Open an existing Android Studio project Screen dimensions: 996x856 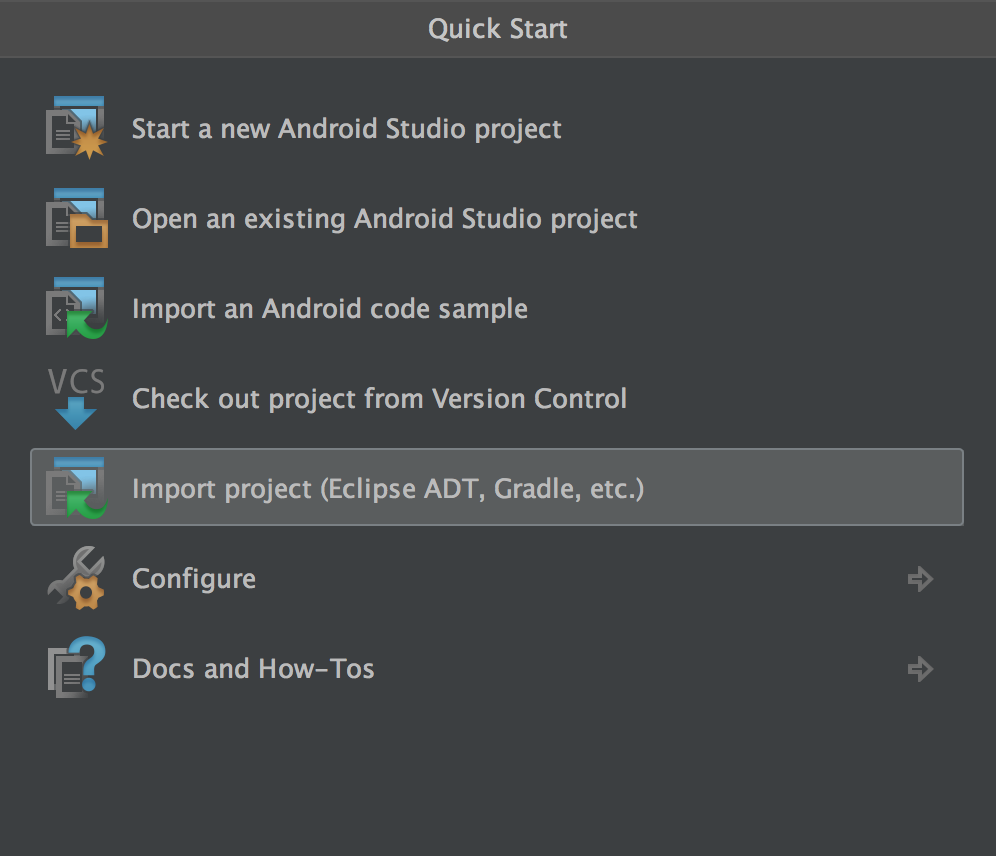[x=384, y=219]
